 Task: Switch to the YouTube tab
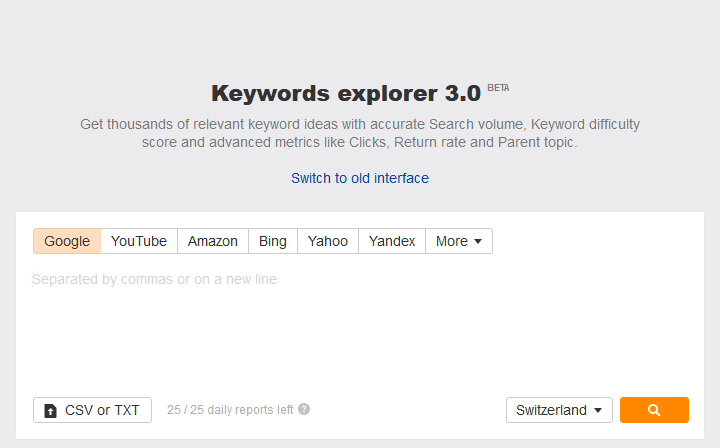pos(139,241)
